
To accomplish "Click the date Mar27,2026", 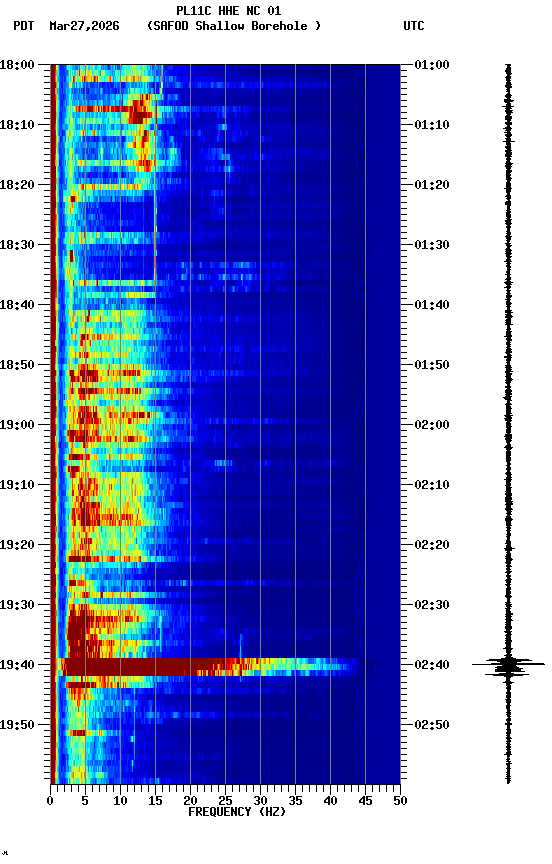I will point(84,26).
